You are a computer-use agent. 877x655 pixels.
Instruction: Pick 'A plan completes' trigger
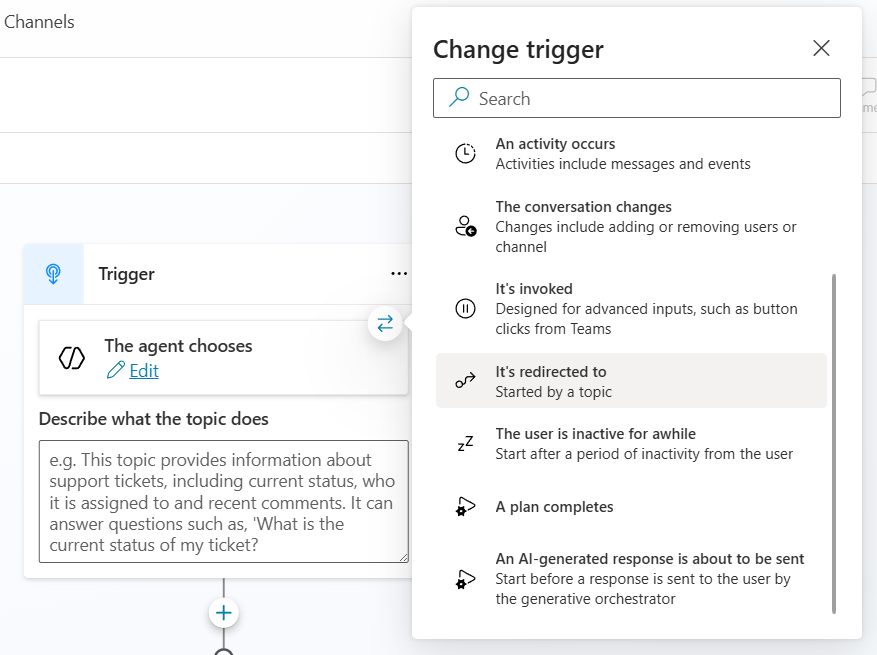pyautogui.click(x=554, y=507)
